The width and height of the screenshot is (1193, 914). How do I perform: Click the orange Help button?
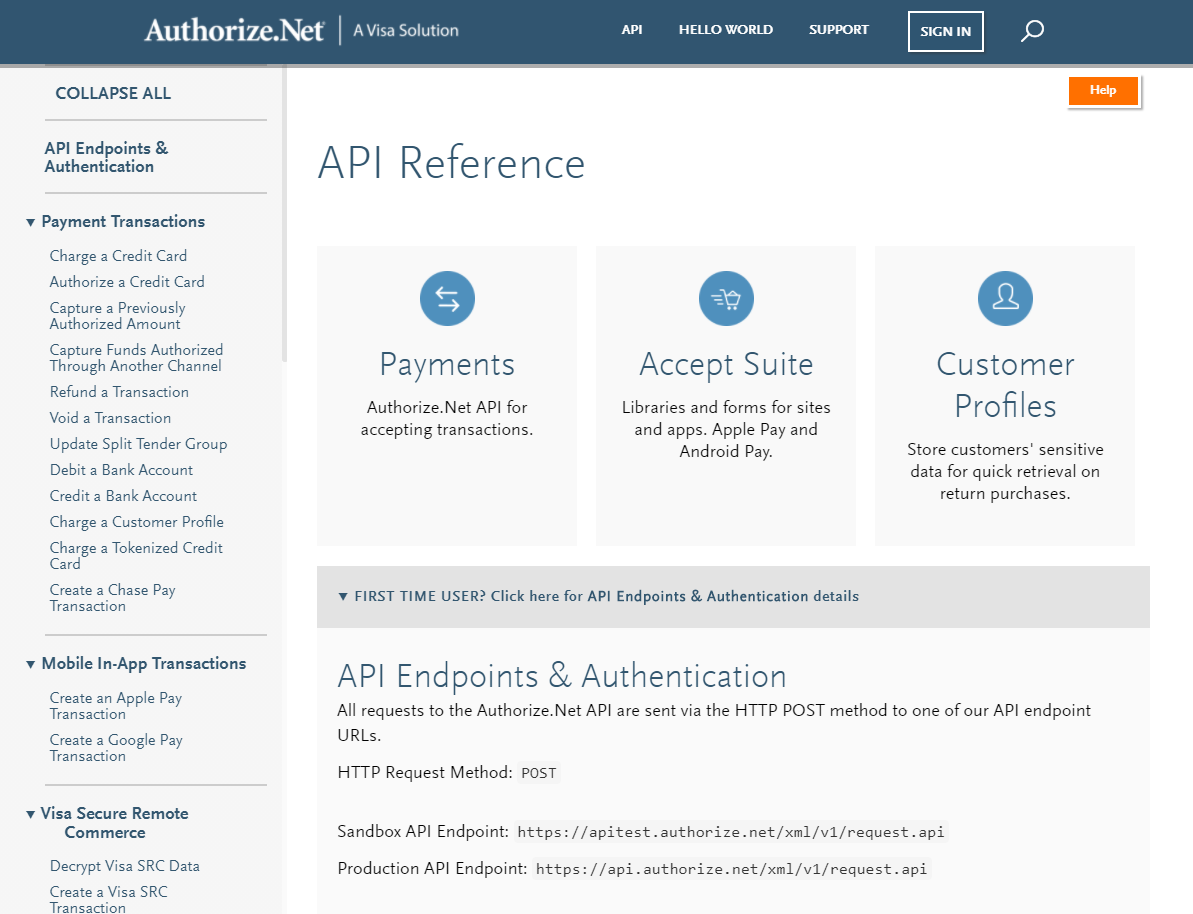[1103, 91]
